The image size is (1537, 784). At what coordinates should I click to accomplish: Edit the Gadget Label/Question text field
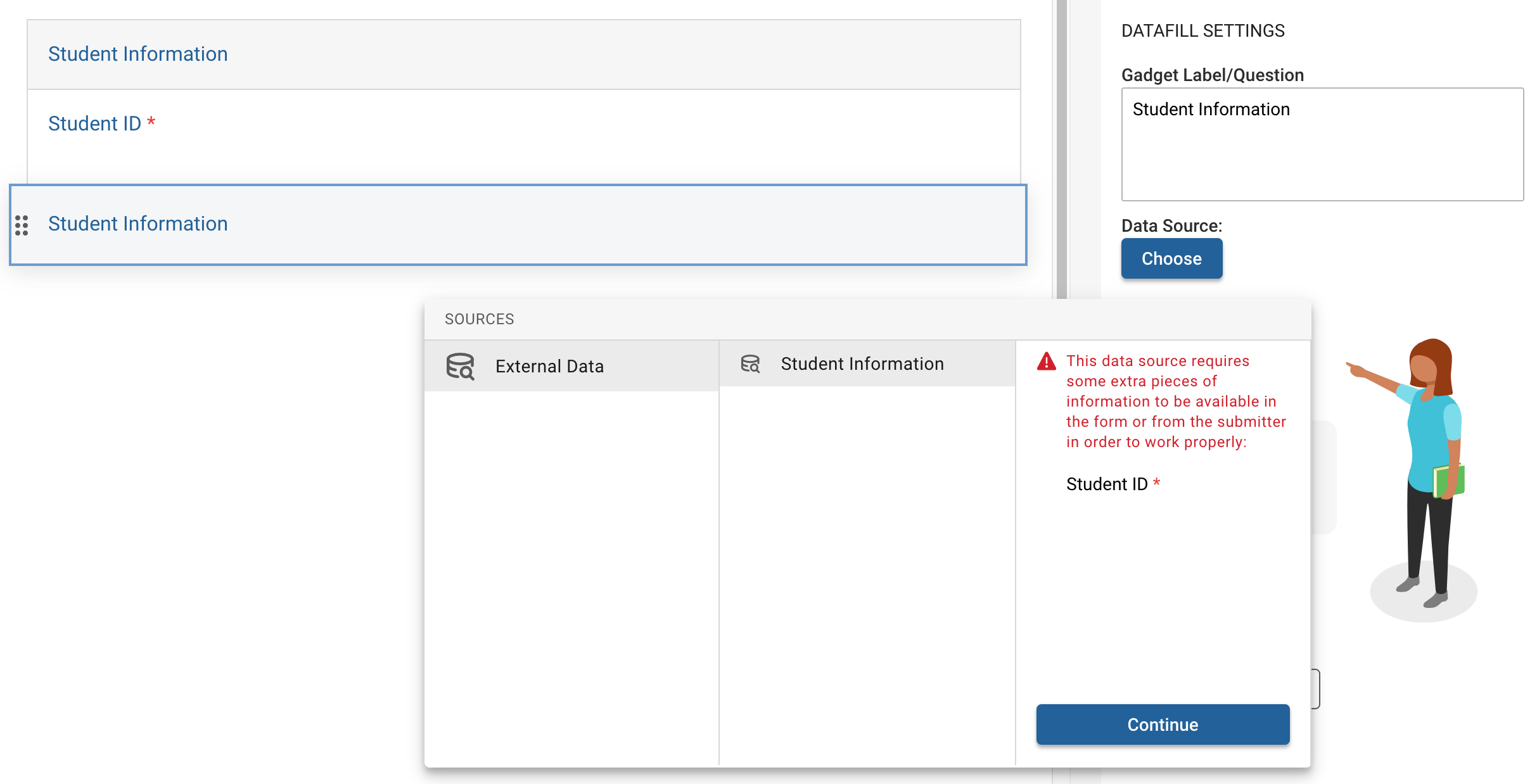coord(1322,146)
